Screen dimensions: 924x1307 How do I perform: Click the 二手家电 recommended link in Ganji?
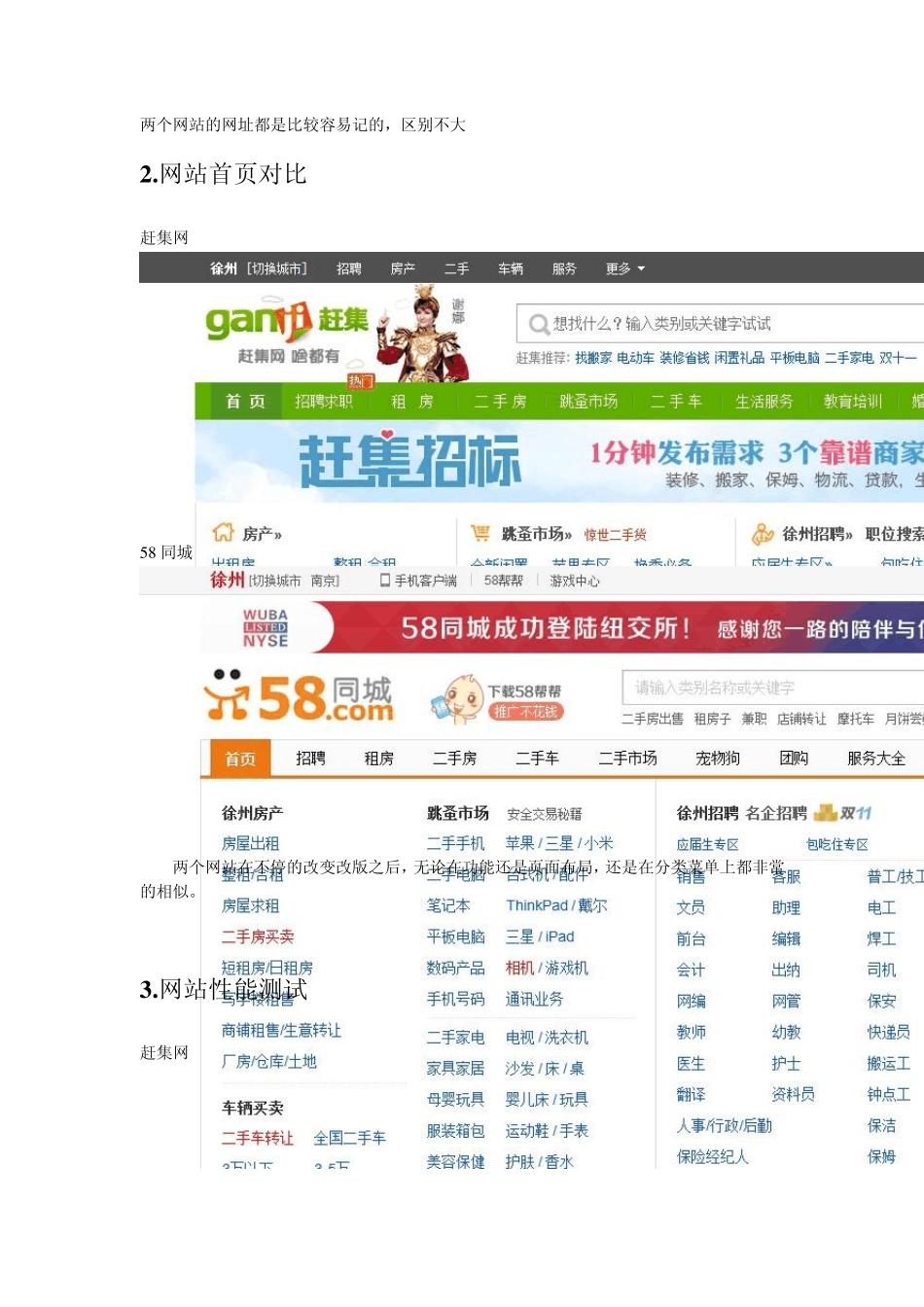coord(849,358)
